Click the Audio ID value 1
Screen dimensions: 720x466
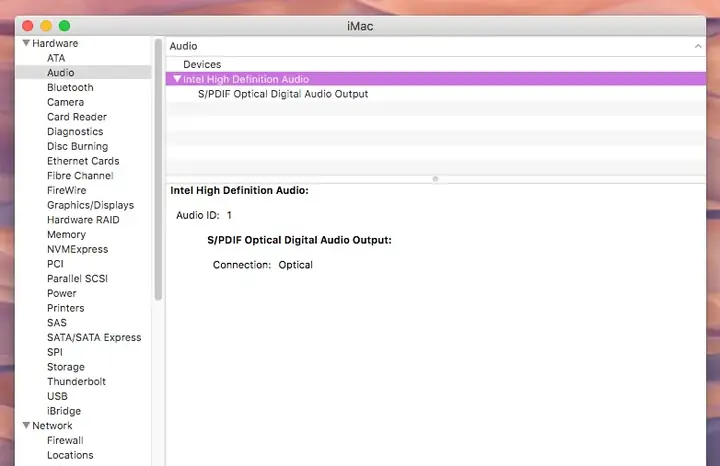coord(229,215)
